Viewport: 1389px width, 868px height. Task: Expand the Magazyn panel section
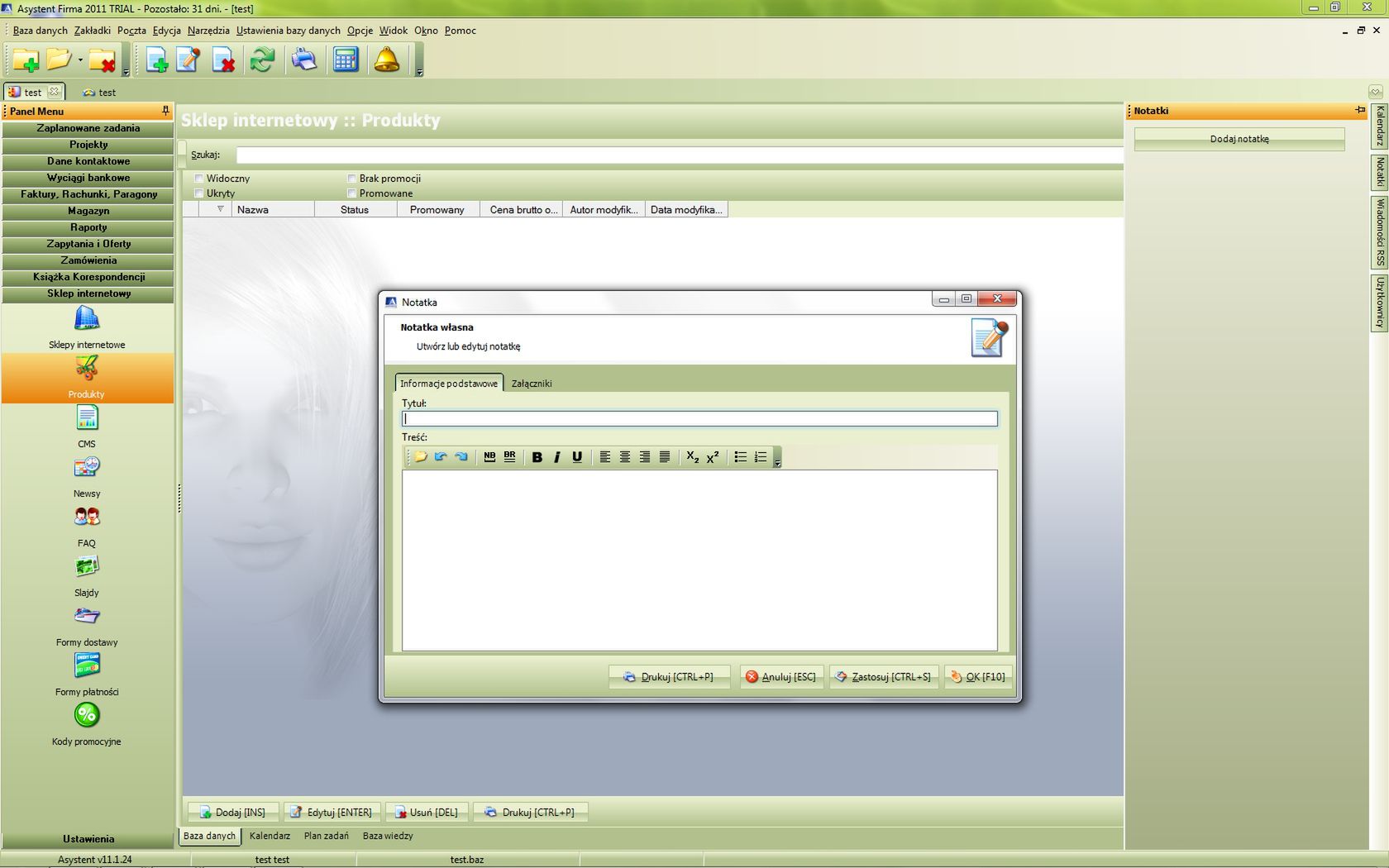[88, 211]
